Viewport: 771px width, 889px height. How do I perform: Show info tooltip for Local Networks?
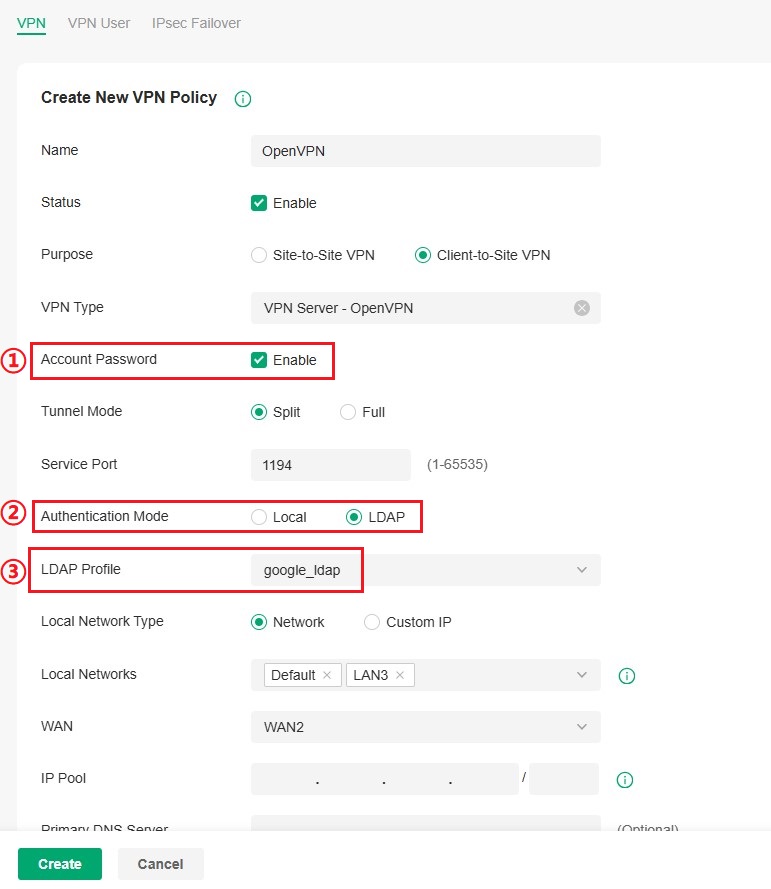[626, 676]
